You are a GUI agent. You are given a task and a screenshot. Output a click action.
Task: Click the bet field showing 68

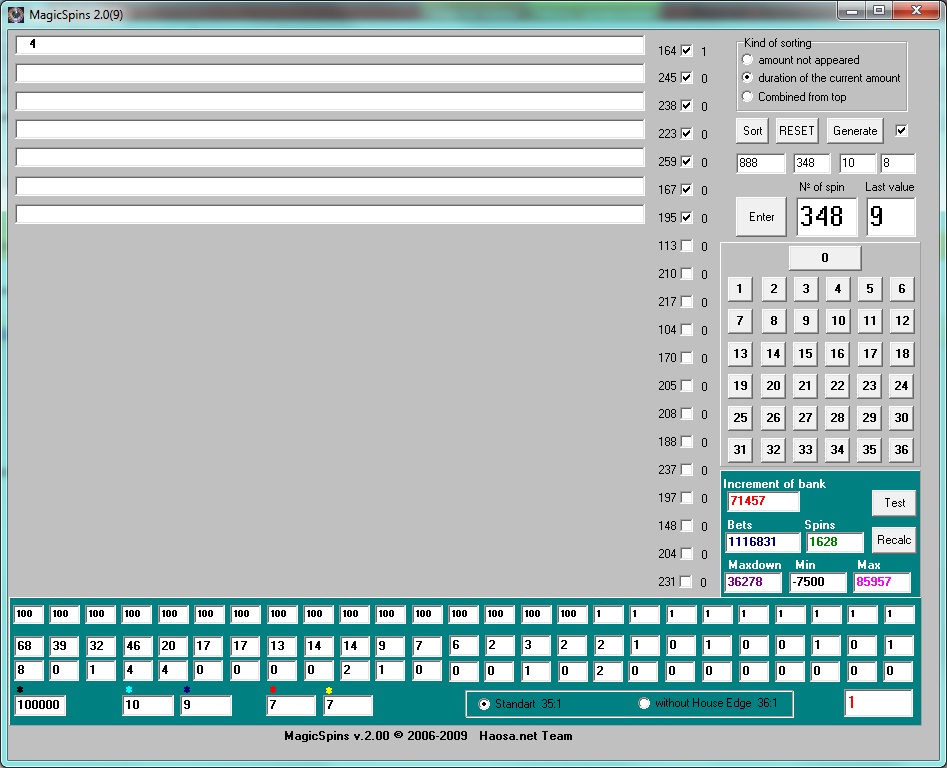click(x=29, y=645)
